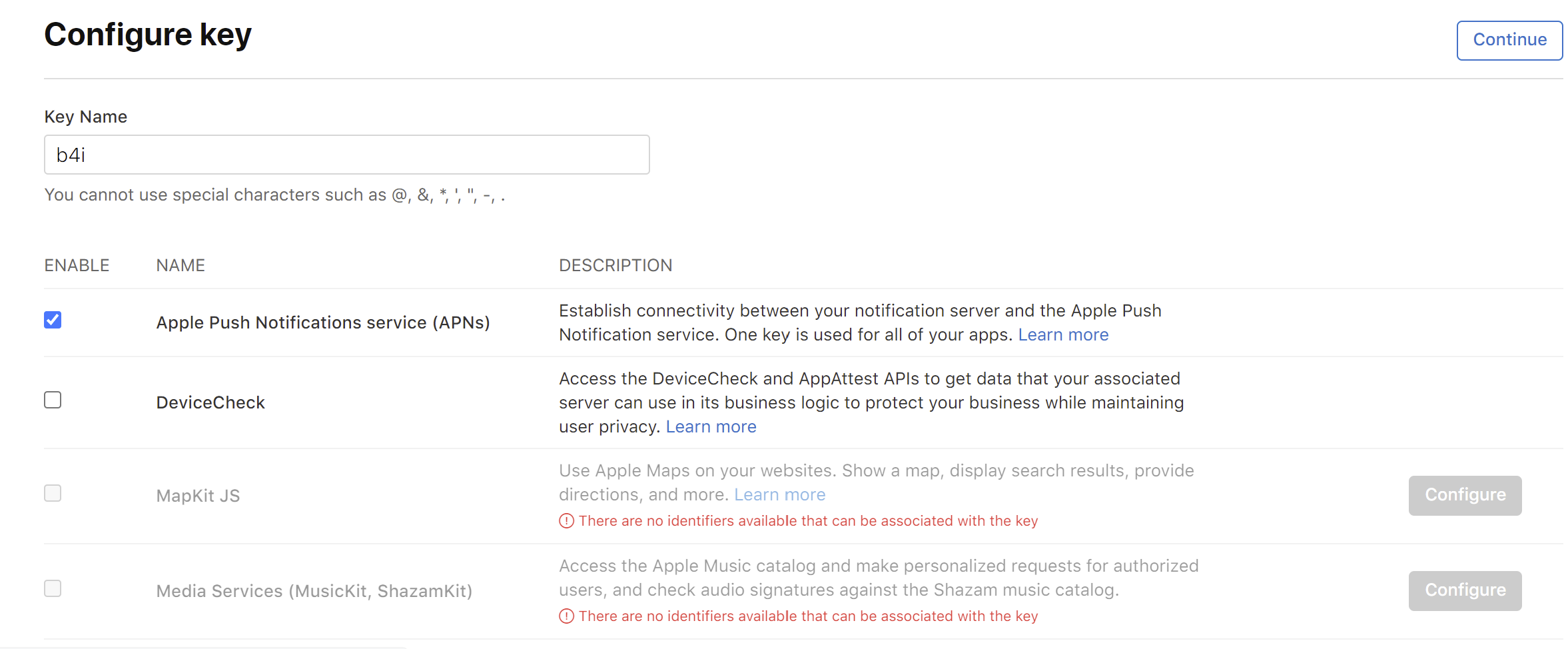Screen dimensions: 1568x649
Task: Uncheck the Apple Push Notifications service checkbox
Action: [53, 320]
